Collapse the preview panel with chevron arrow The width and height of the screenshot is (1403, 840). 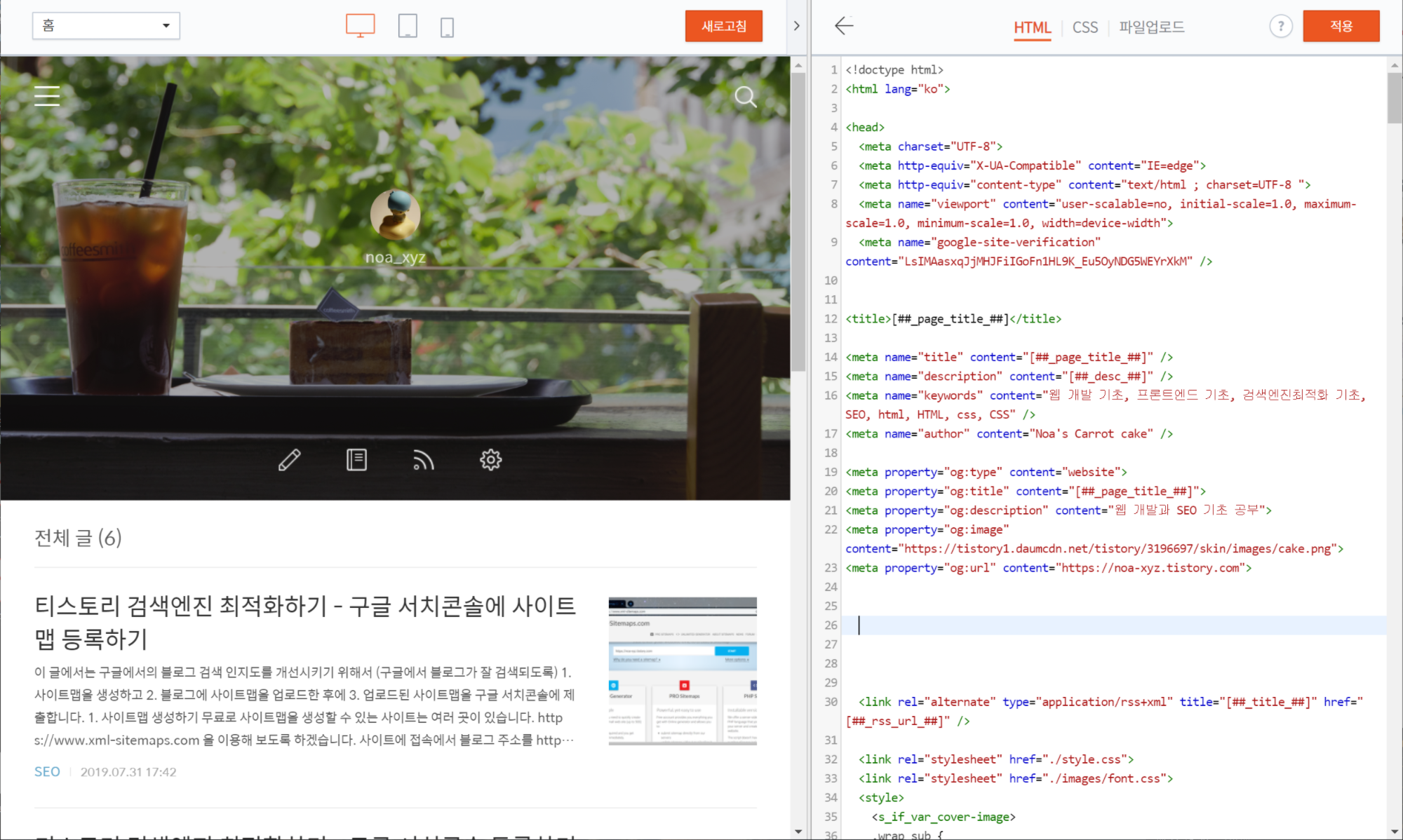(796, 26)
